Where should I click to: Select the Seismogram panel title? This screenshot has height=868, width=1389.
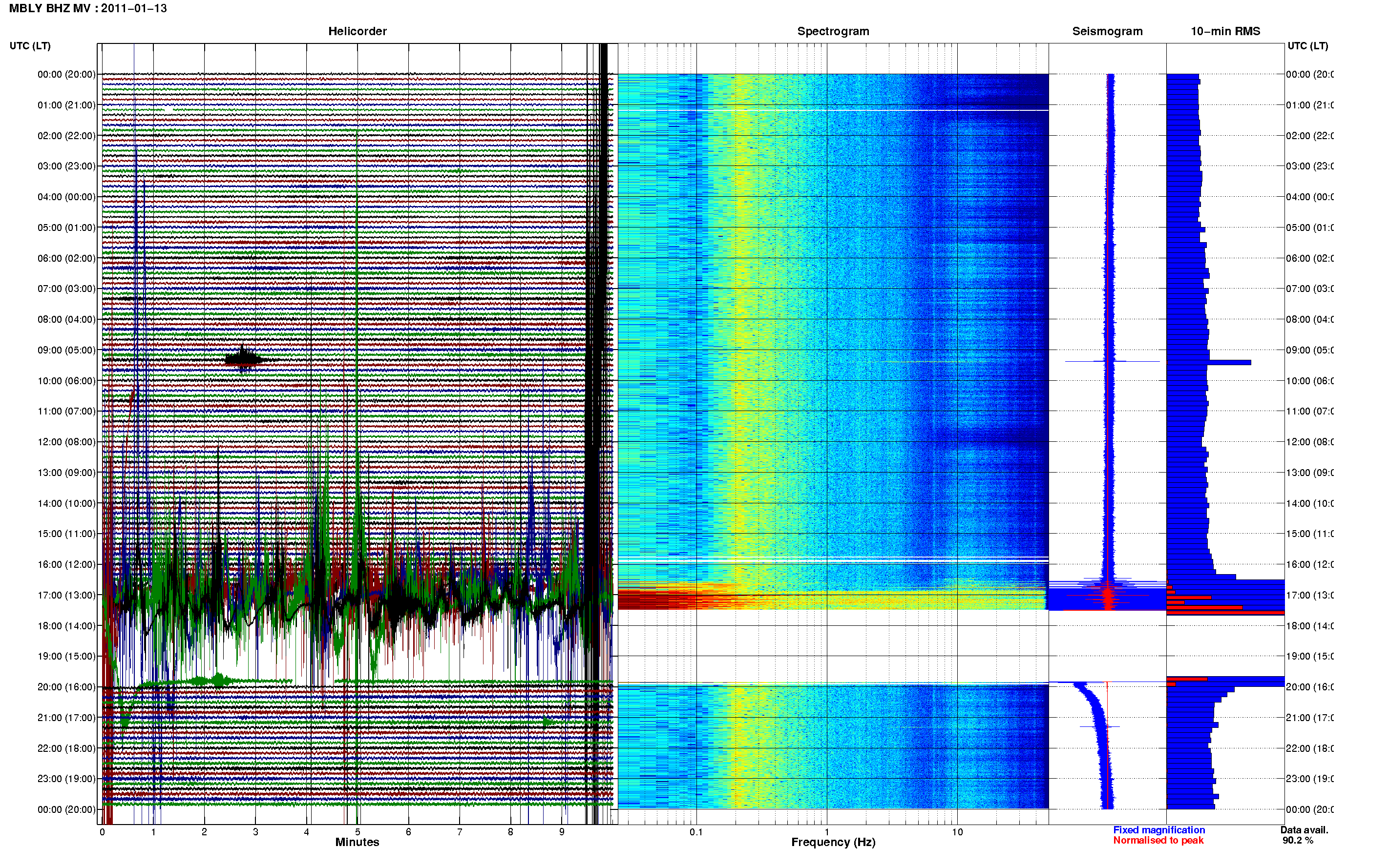point(1107,32)
